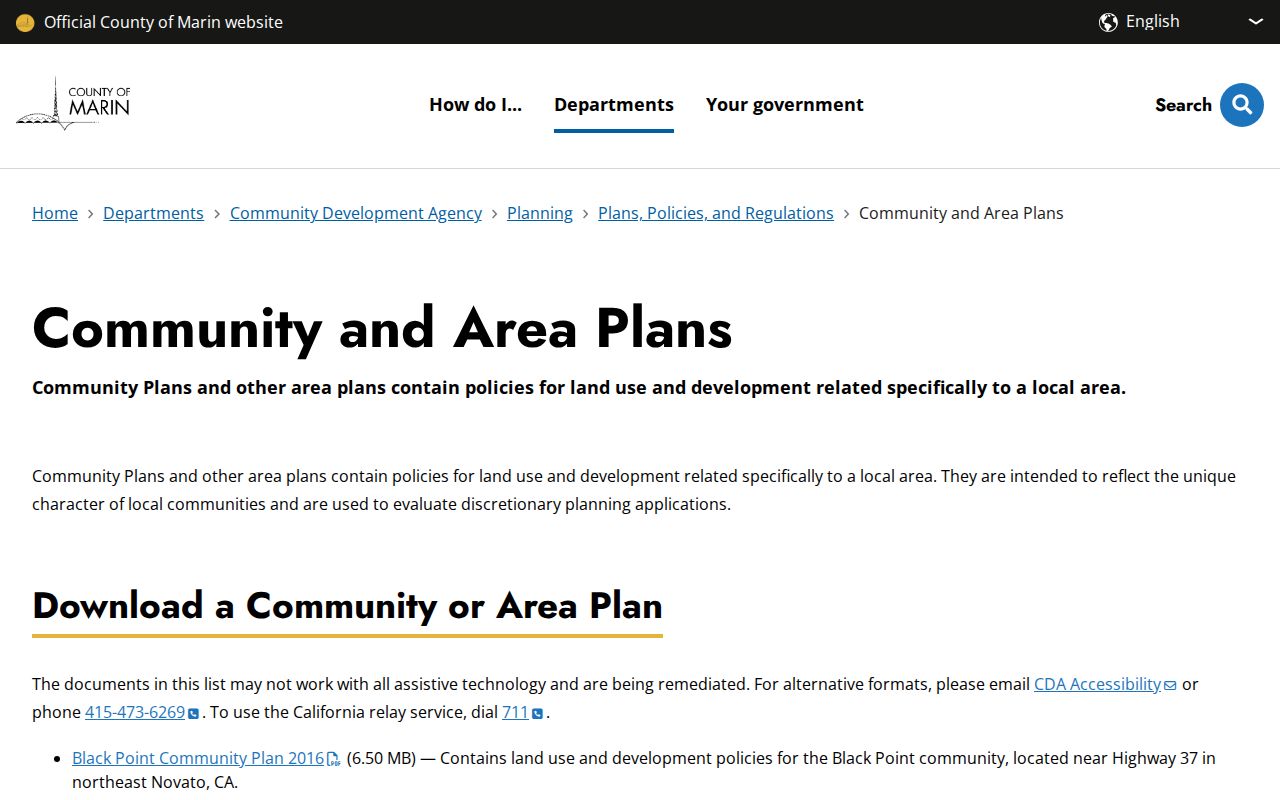Navigate to Planning breadcrumb link
This screenshot has width=1280, height=800.
(540, 213)
